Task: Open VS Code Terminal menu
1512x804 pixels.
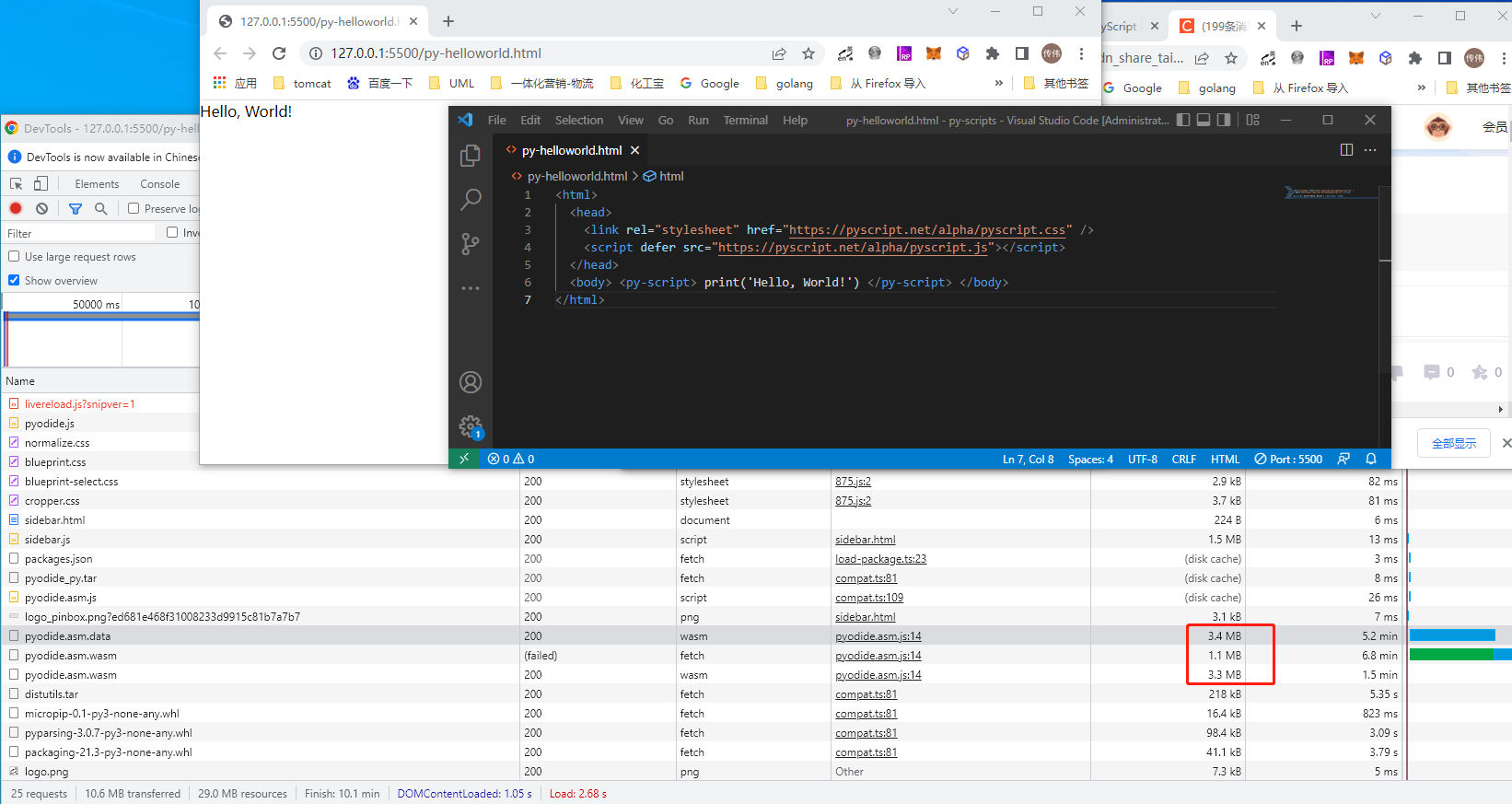Action: 745,120
